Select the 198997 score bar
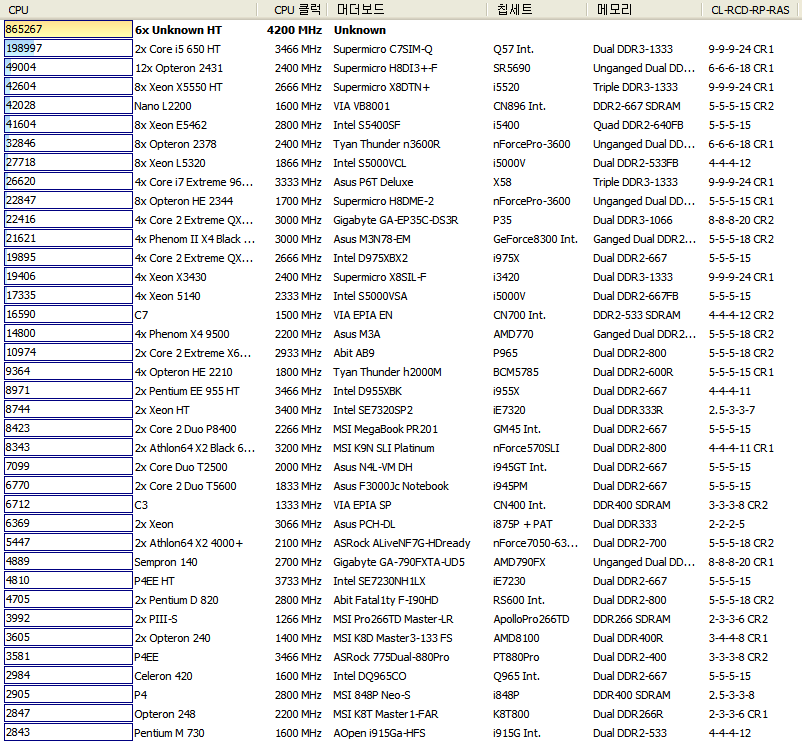The image size is (802, 743). click(x=68, y=49)
